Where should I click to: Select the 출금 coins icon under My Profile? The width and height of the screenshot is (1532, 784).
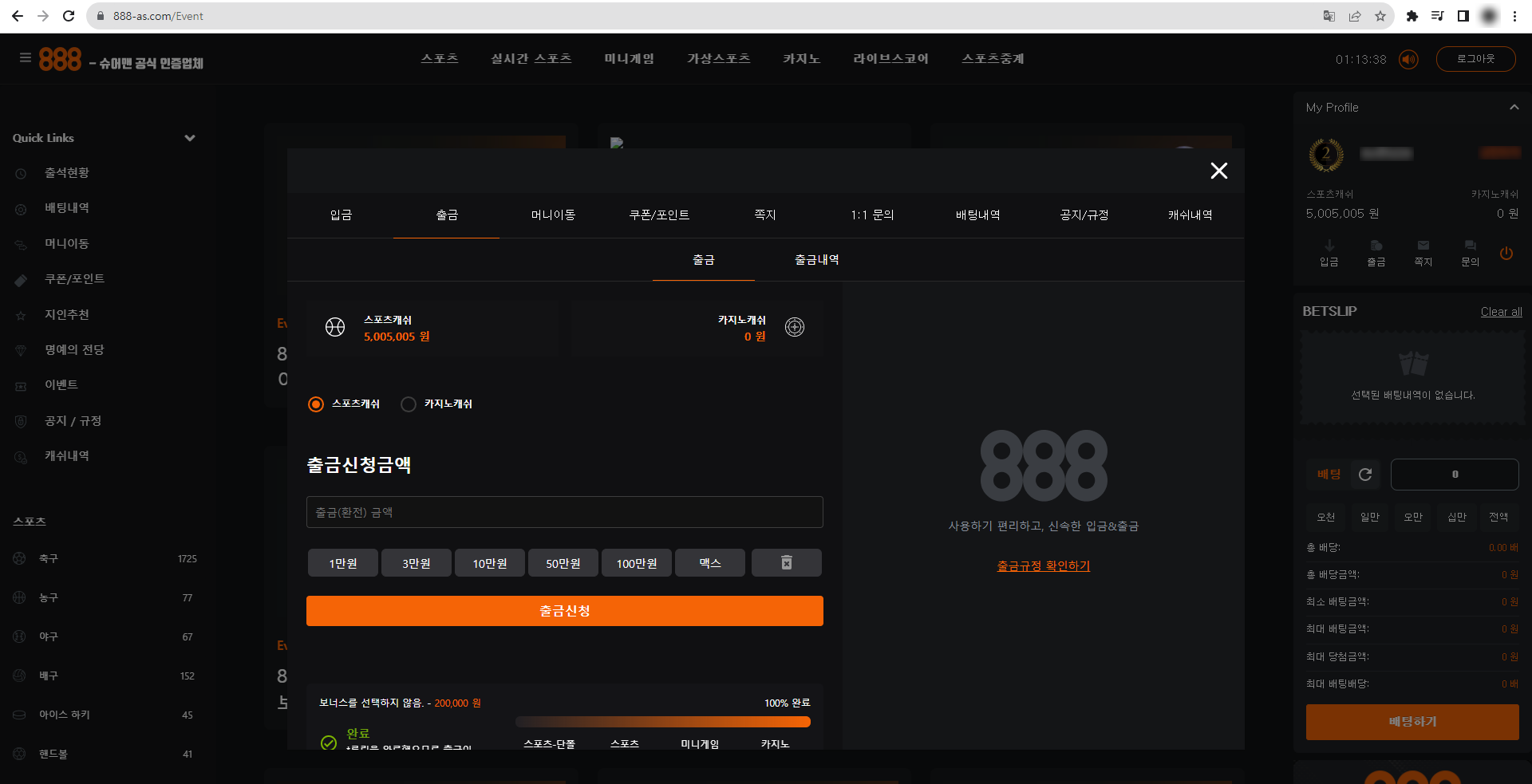click(x=1375, y=250)
